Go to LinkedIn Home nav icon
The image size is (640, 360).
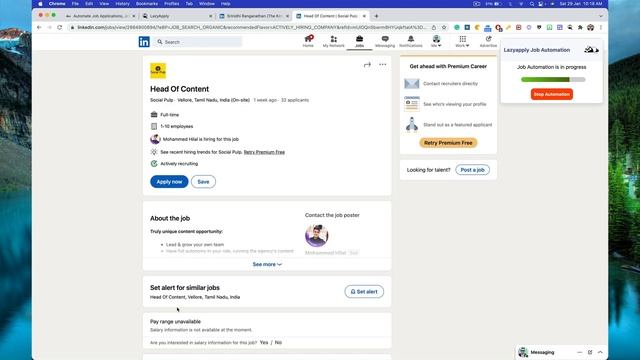pyautogui.click(x=308, y=41)
